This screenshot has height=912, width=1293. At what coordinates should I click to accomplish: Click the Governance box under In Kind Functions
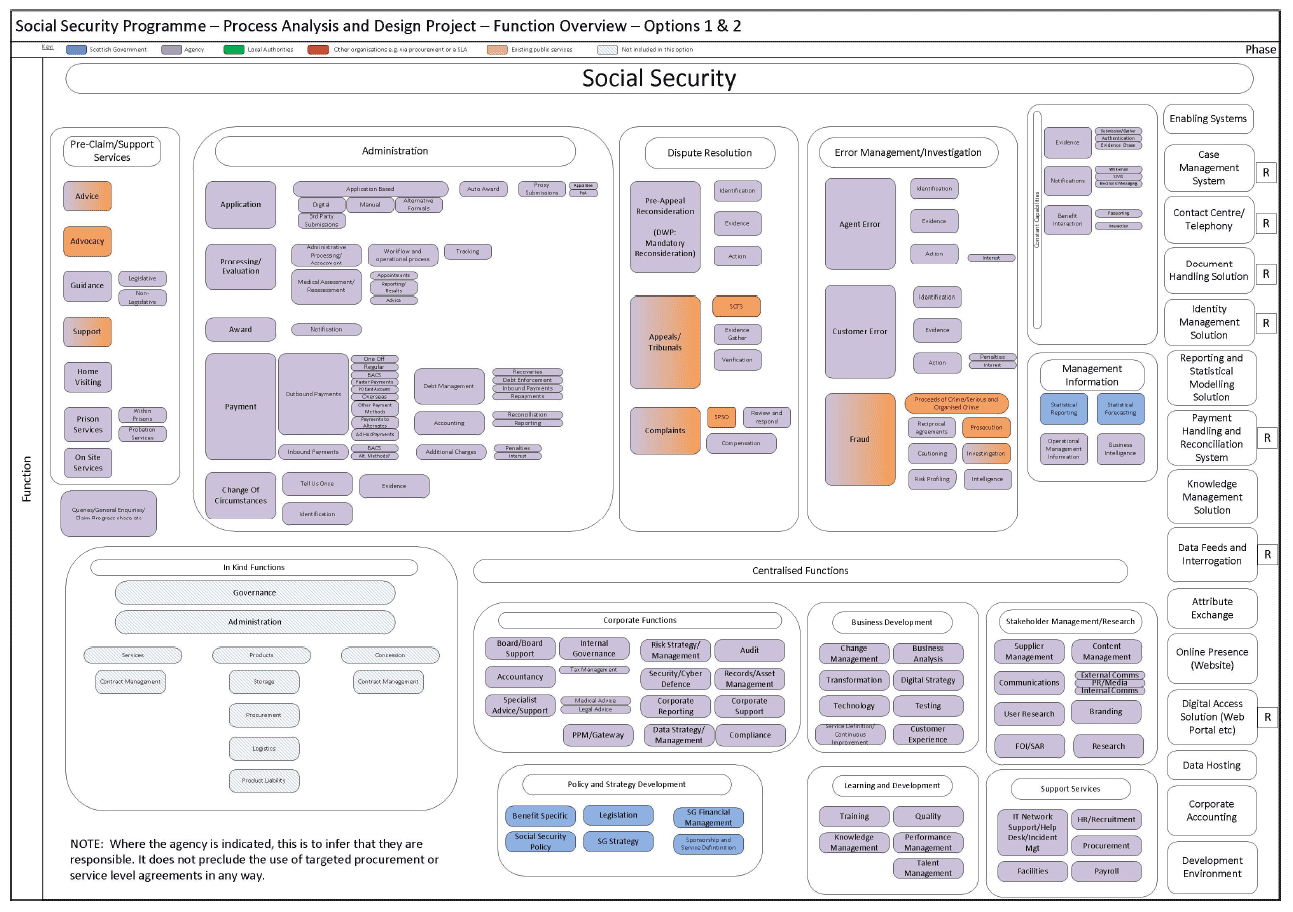[254, 593]
